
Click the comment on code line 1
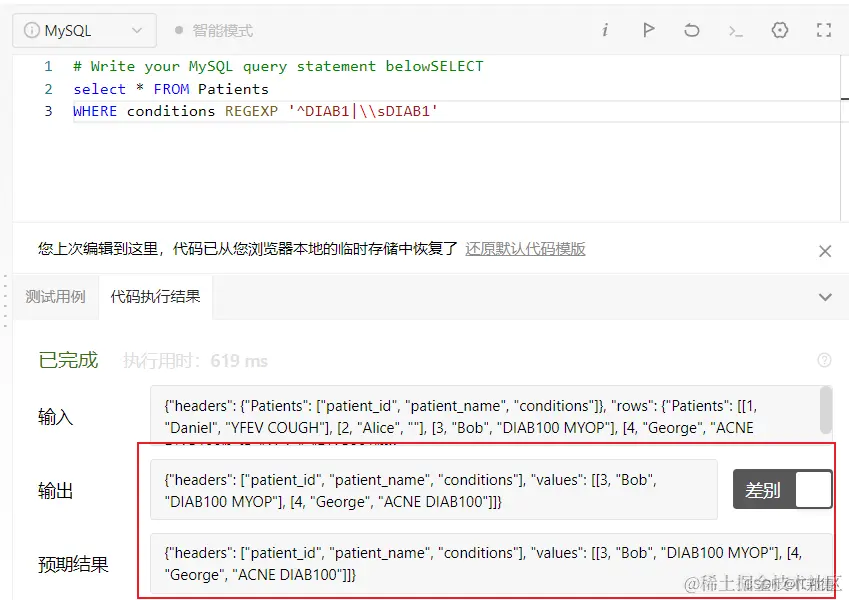click(278, 66)
